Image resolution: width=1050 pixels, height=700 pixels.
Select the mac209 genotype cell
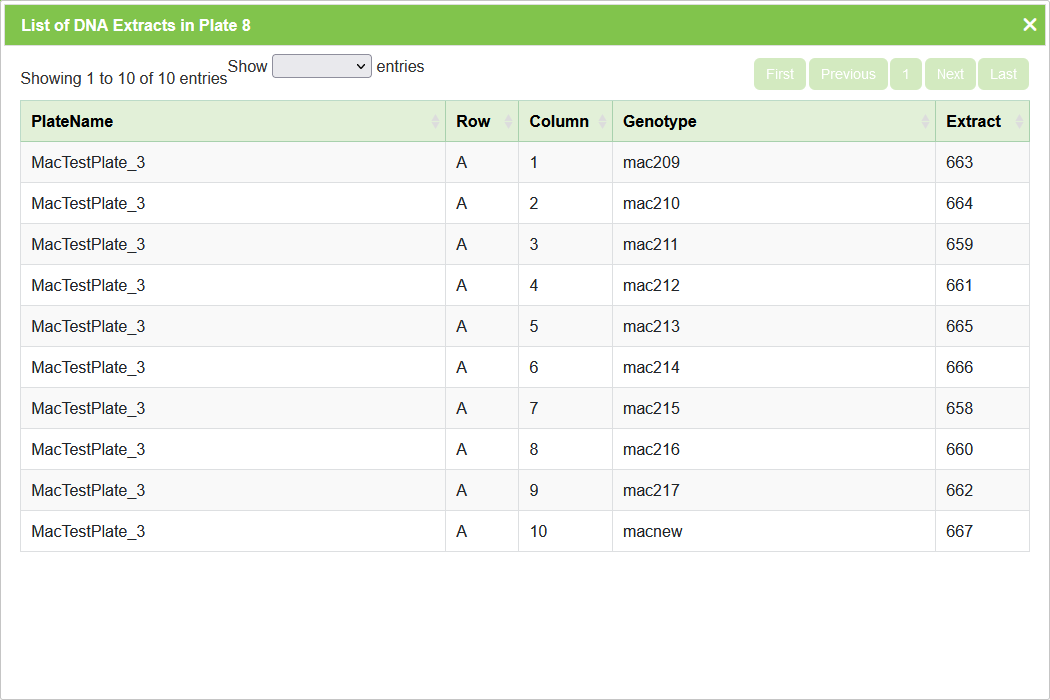click(x=651, y=162)
